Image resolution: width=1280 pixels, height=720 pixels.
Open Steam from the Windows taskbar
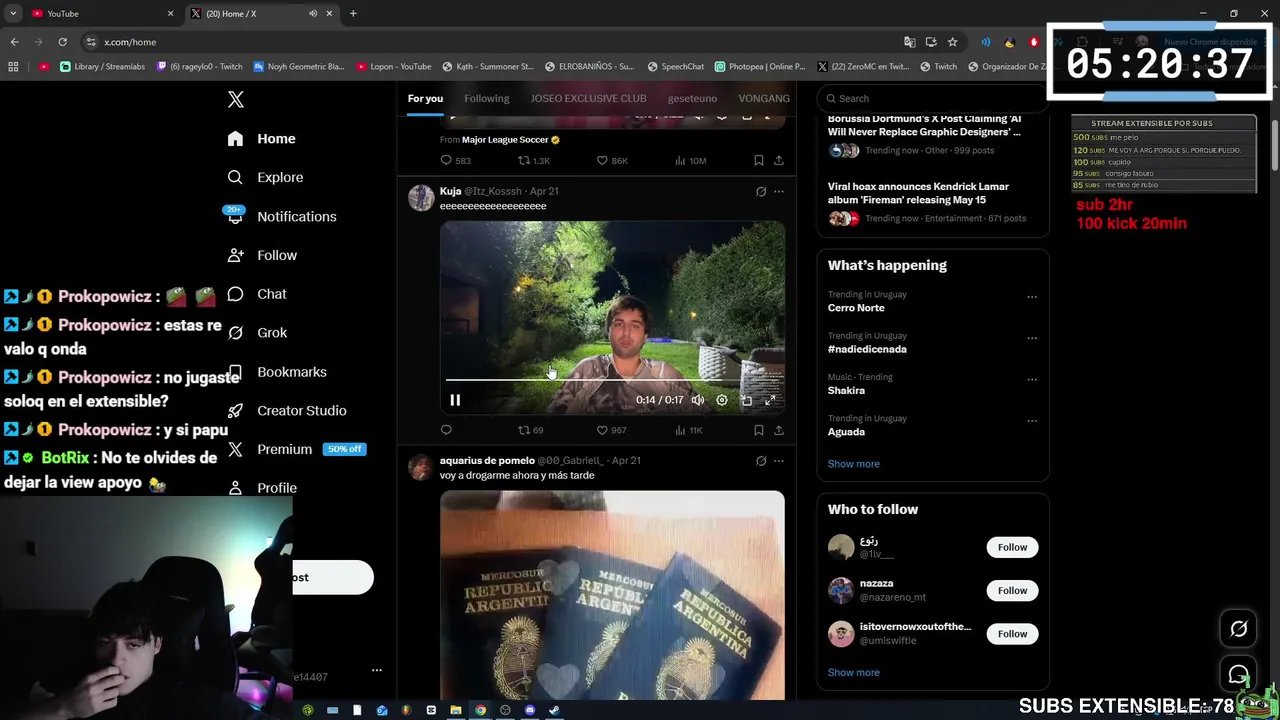click(554, 710)
